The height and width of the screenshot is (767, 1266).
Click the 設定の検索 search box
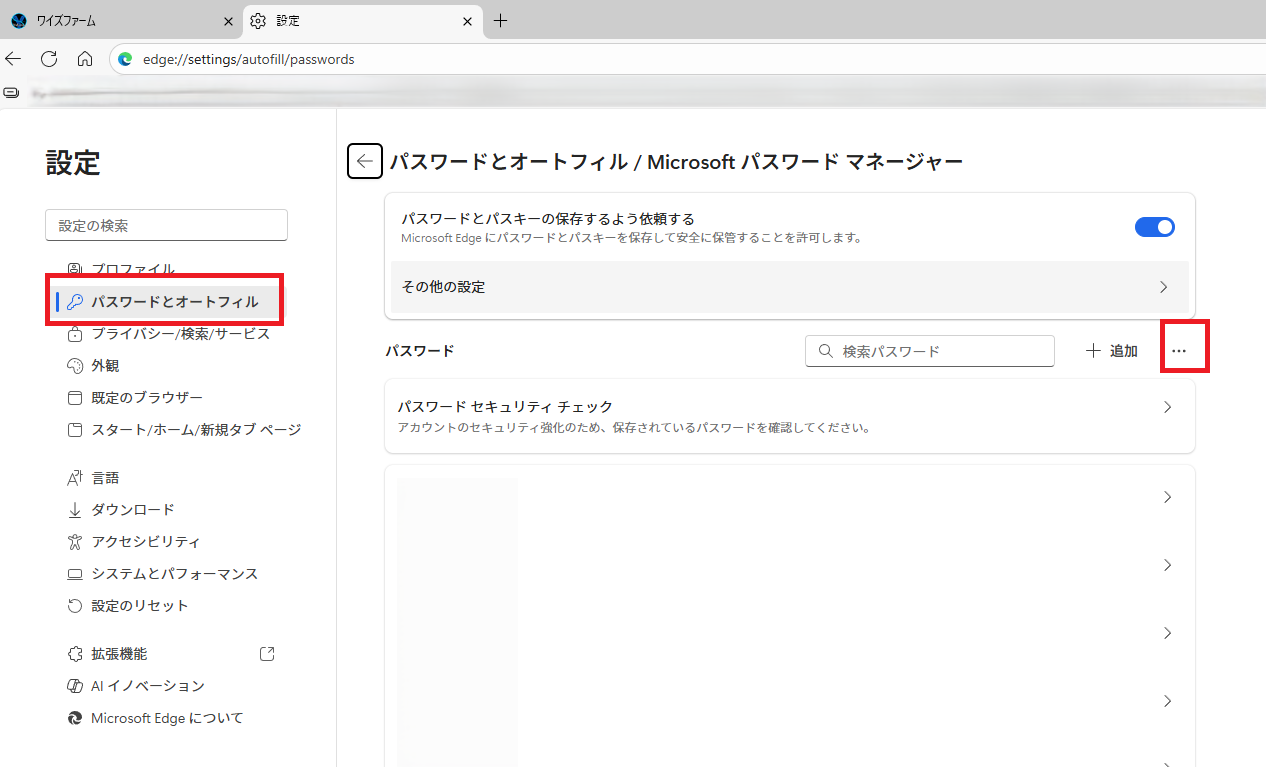coord(166,225)
